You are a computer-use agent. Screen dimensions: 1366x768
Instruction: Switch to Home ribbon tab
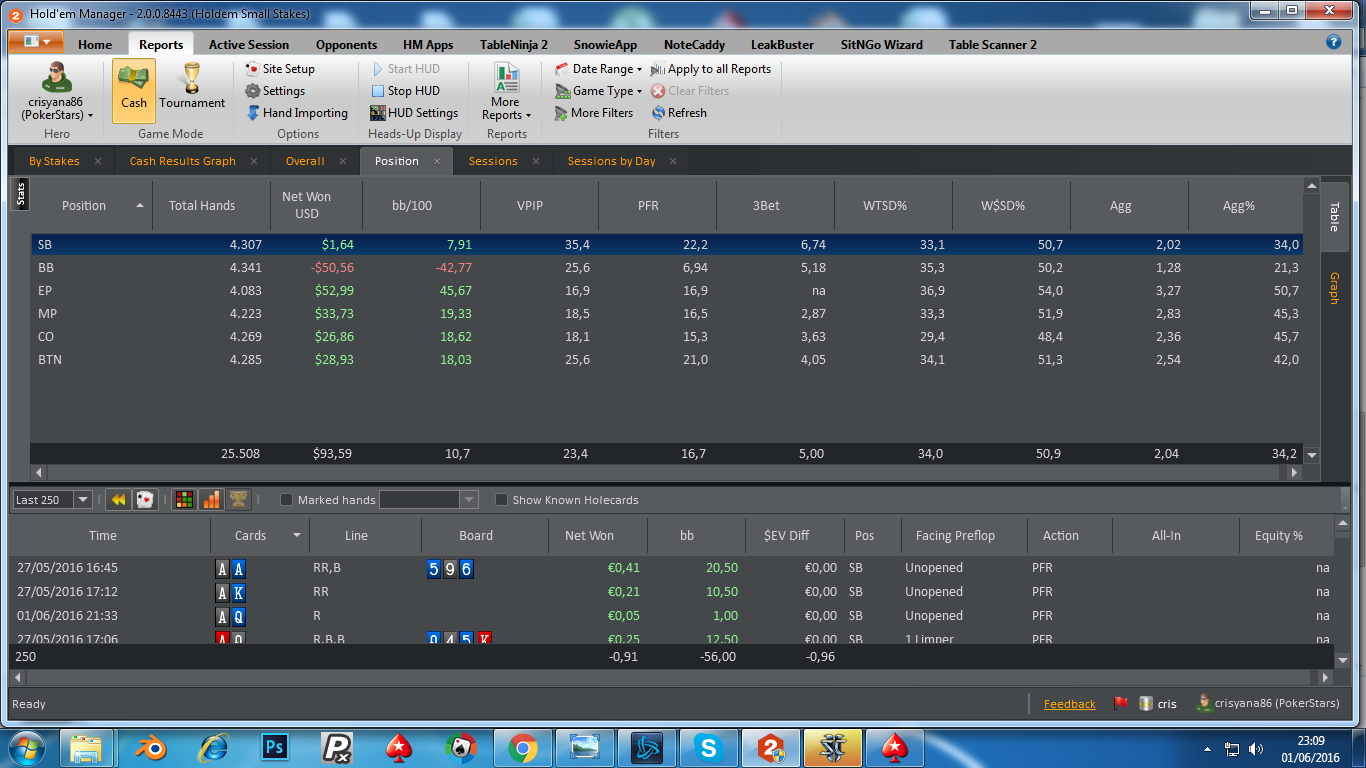pos(95,45)
